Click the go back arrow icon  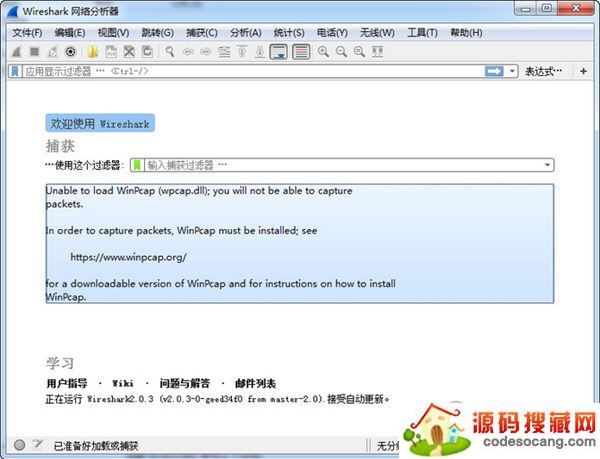pyautogui.click(x=188, y=52)
